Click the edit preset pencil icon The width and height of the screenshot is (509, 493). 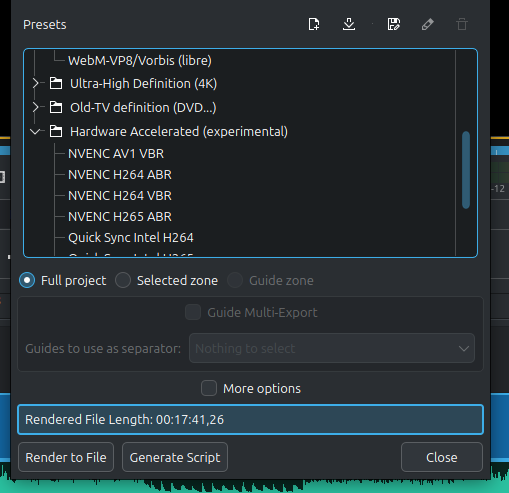tap(428, 24)
